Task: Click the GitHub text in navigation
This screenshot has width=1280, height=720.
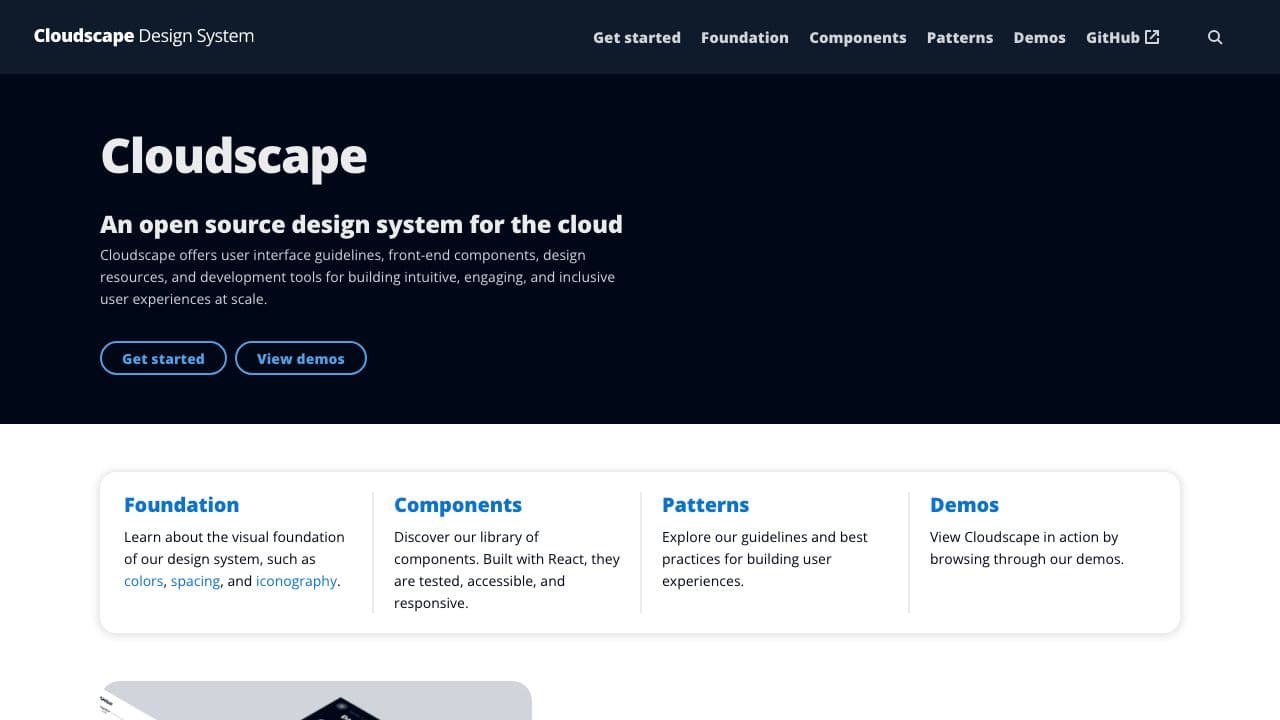Action: click(x=1112, y=37)
